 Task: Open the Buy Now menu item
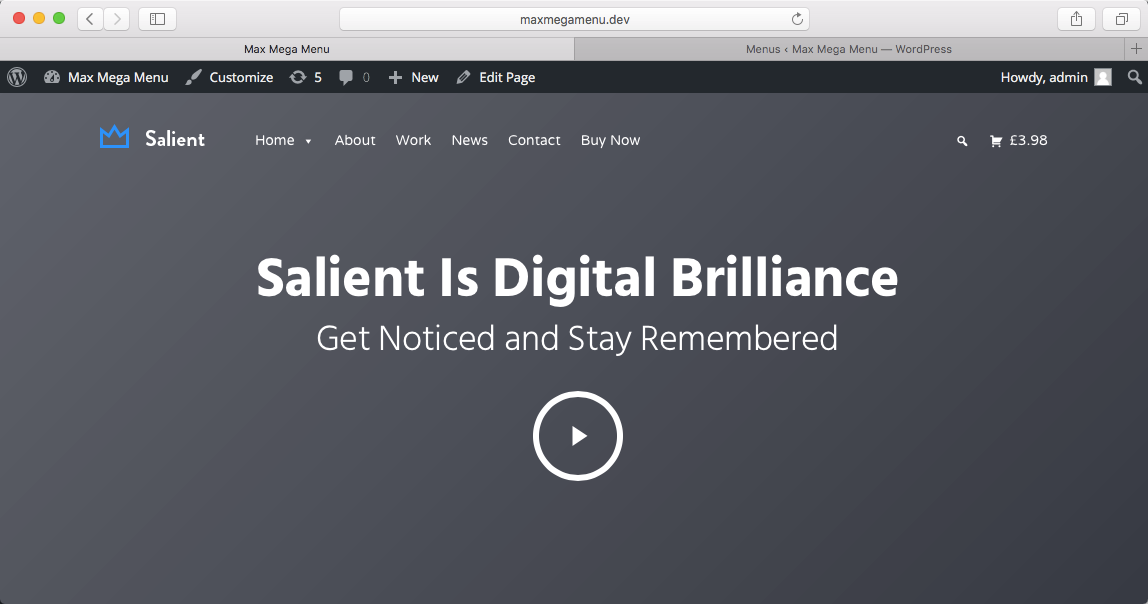[611, 140]
